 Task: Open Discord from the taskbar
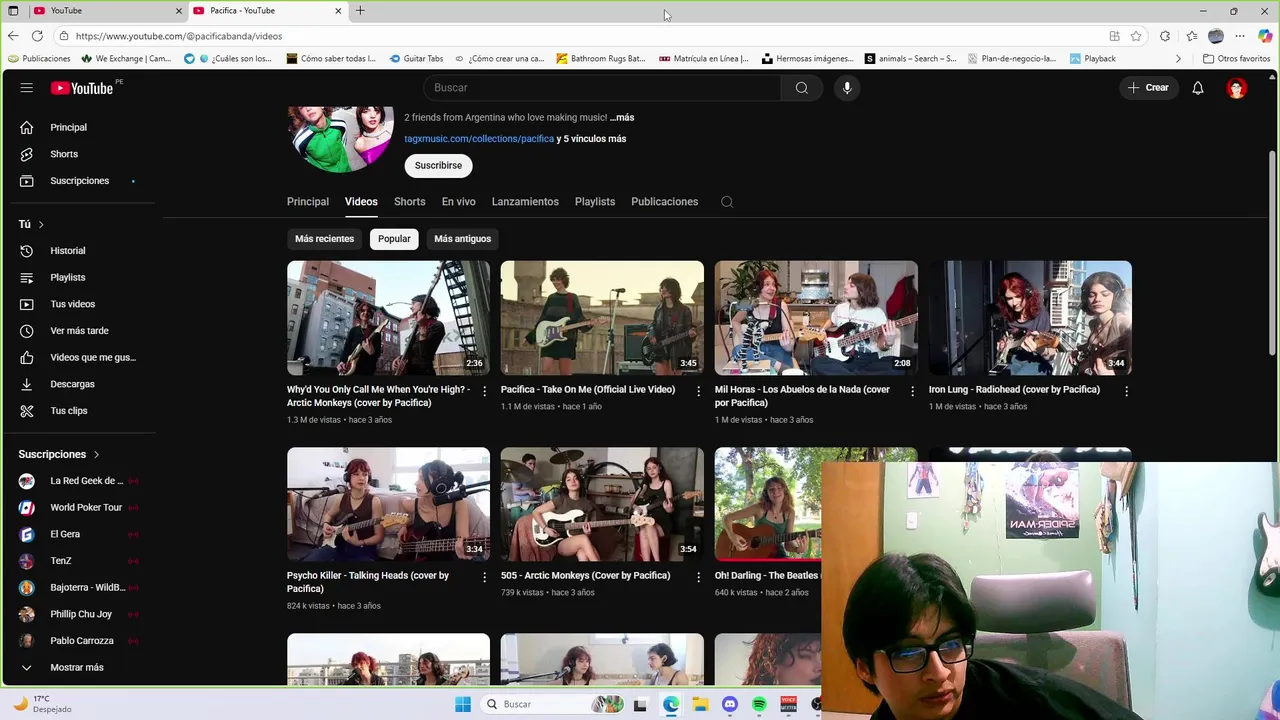tap(730, 704)
